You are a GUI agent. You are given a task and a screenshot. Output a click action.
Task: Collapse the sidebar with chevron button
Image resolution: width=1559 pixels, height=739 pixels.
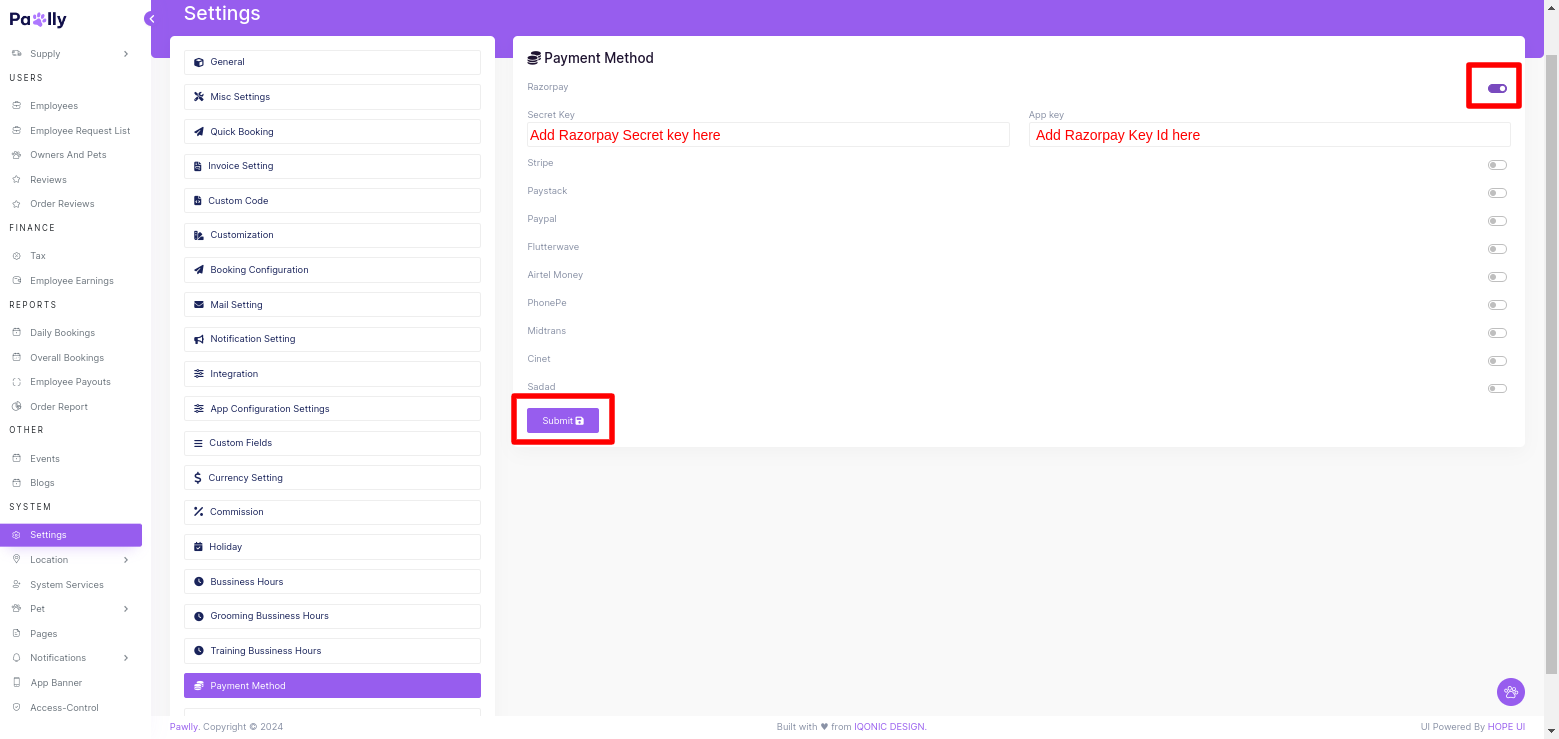coord(151,19)
